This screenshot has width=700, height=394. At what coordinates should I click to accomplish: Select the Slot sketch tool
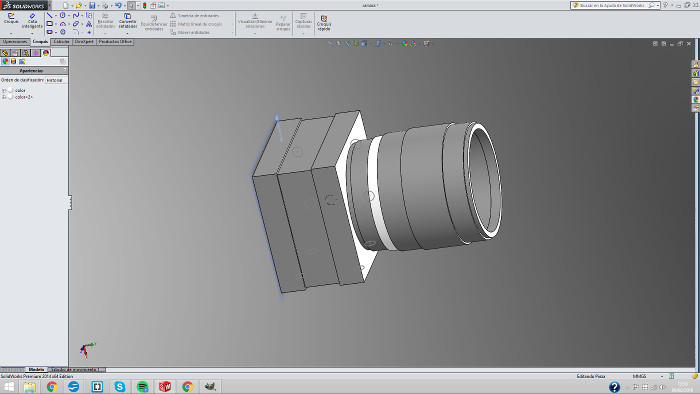50,32
